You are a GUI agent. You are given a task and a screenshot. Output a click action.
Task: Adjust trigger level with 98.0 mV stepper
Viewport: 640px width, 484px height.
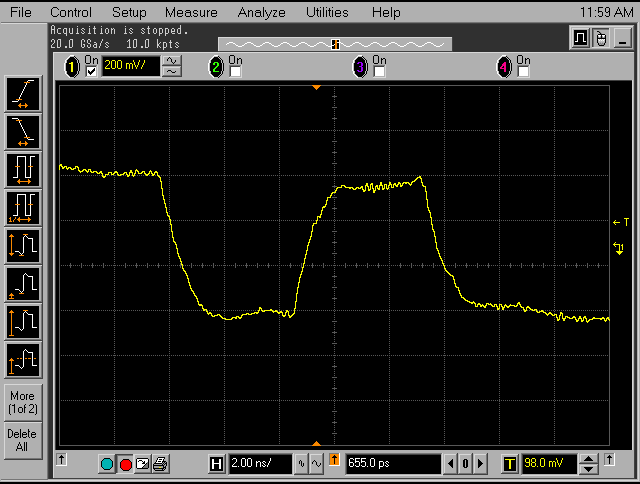[x=589, y=464]
